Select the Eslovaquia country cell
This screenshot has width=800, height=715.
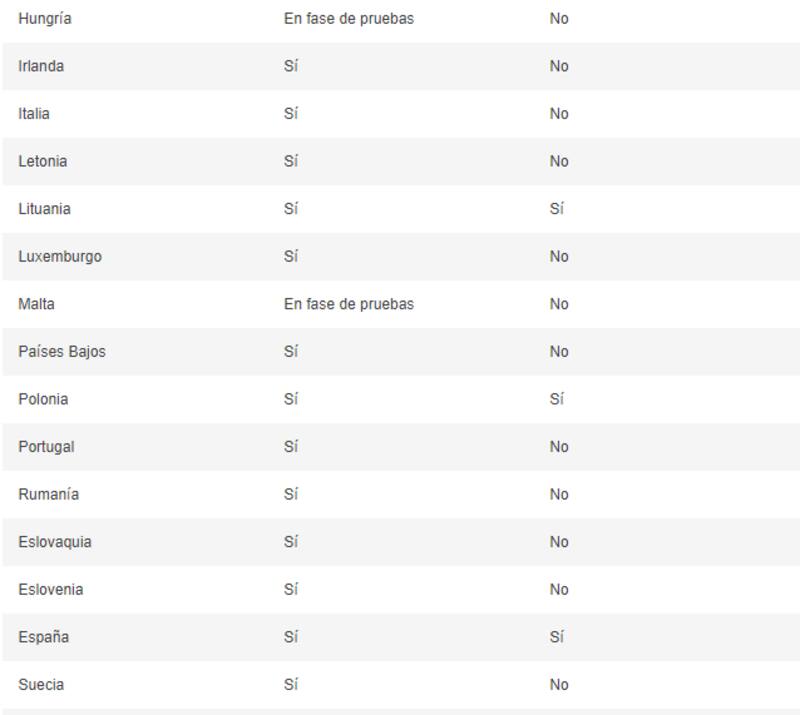[x=55, y=542]
